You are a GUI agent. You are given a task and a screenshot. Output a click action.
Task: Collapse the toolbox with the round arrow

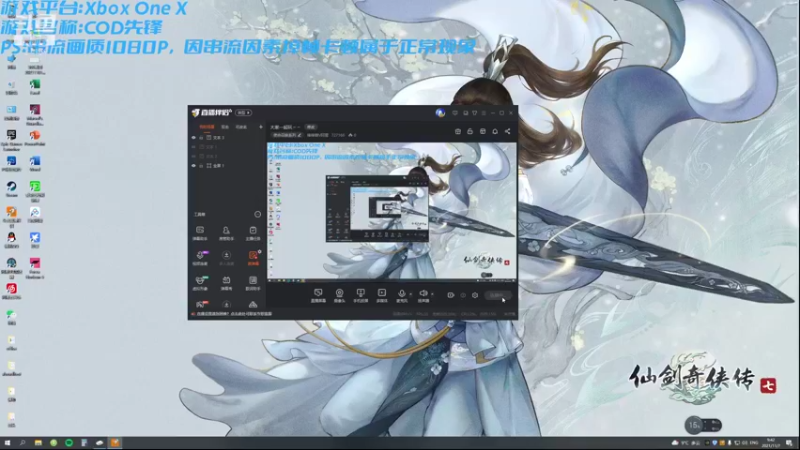[x=258, y=214]
